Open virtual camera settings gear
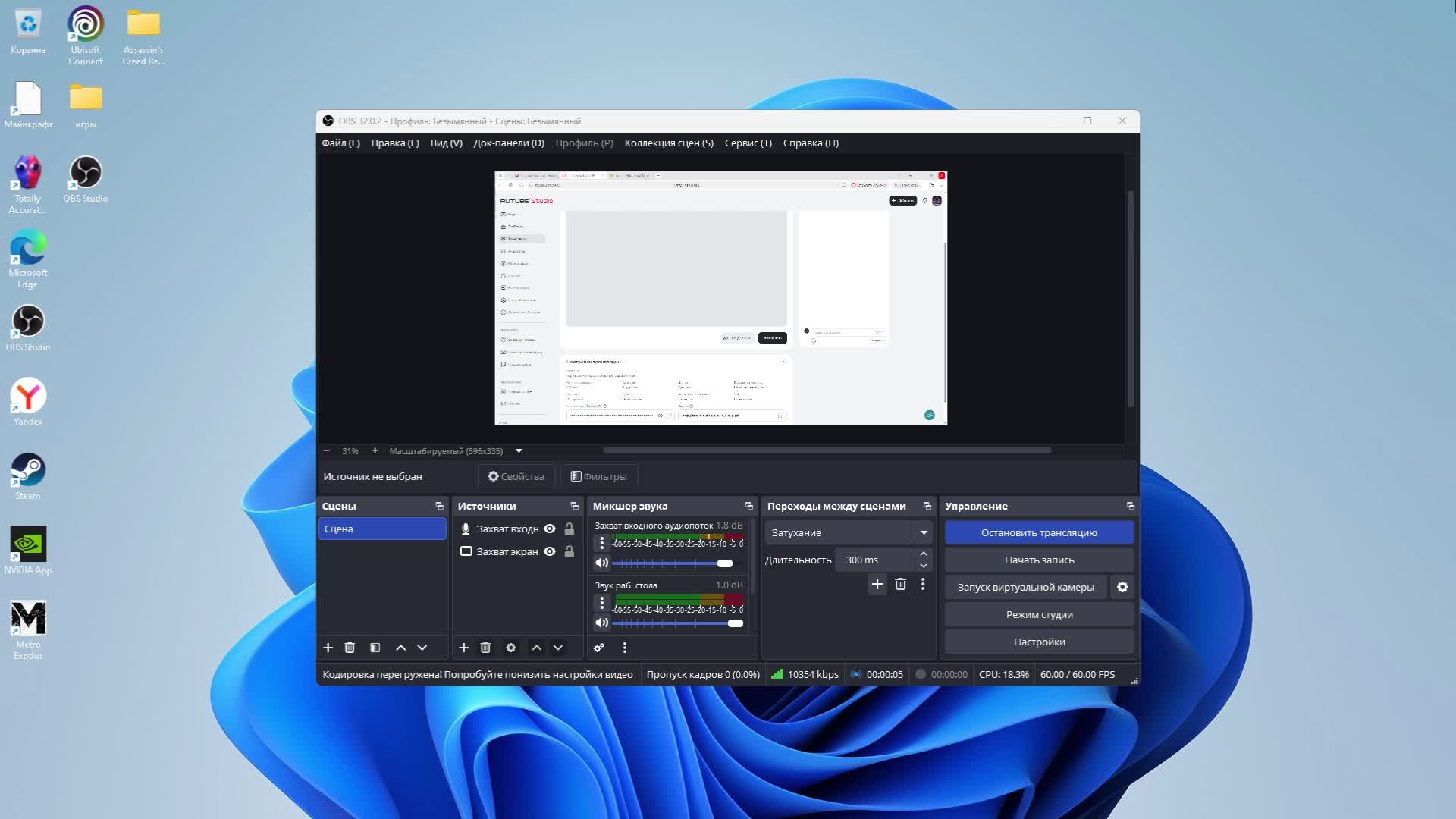This screenshot has height=819, width=1456. [1122, 587]
